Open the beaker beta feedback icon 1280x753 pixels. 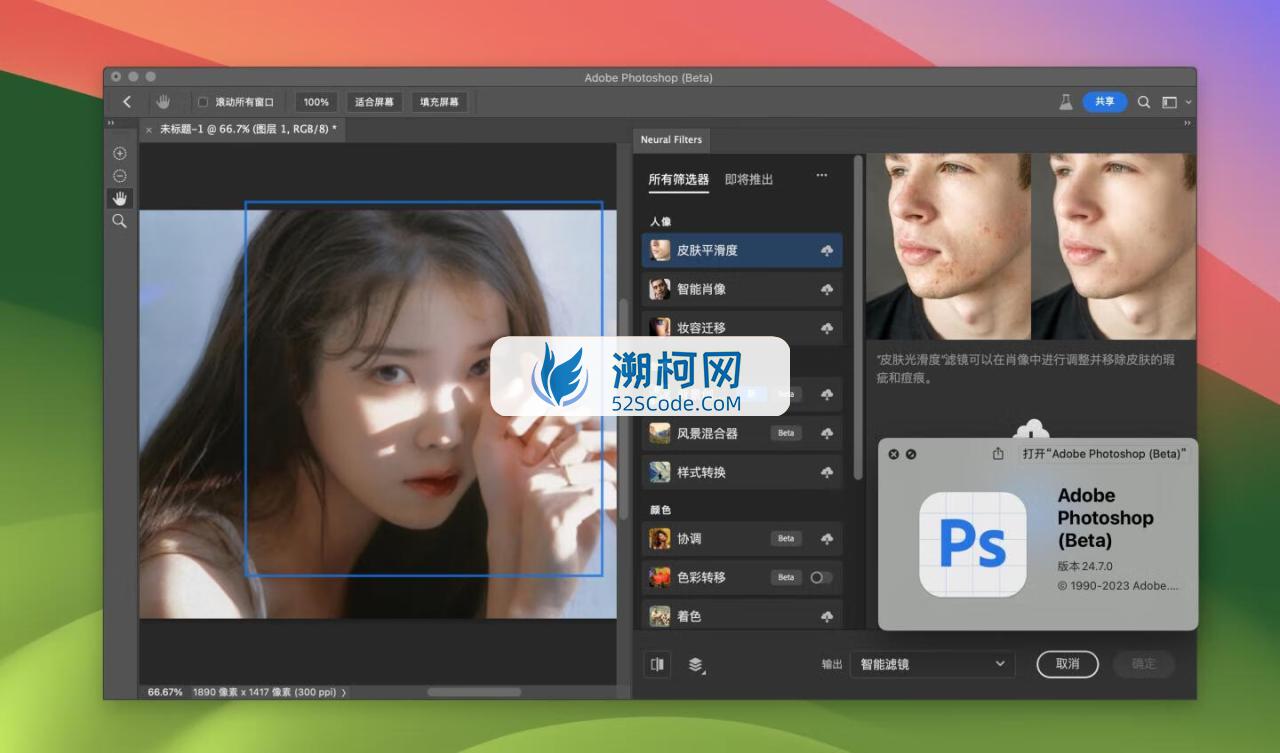pos(1066,102)
